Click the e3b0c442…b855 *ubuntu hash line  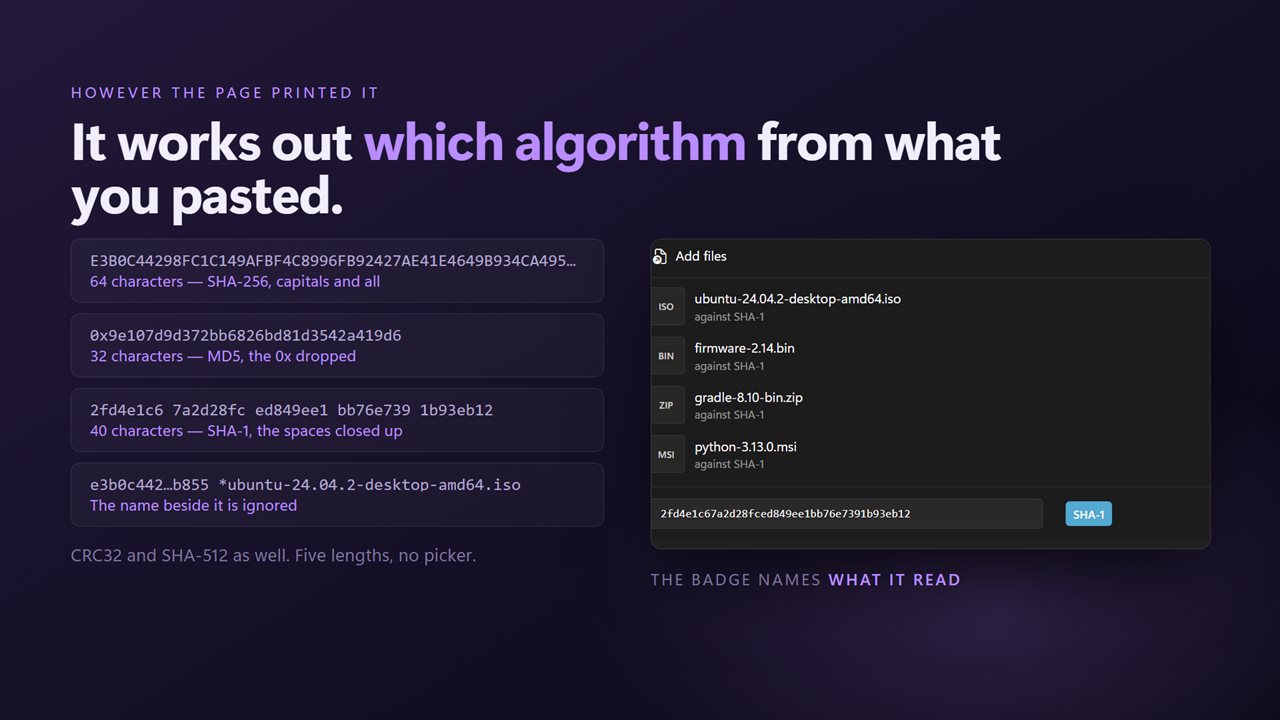pyautogui.click(x=305, y=484)
